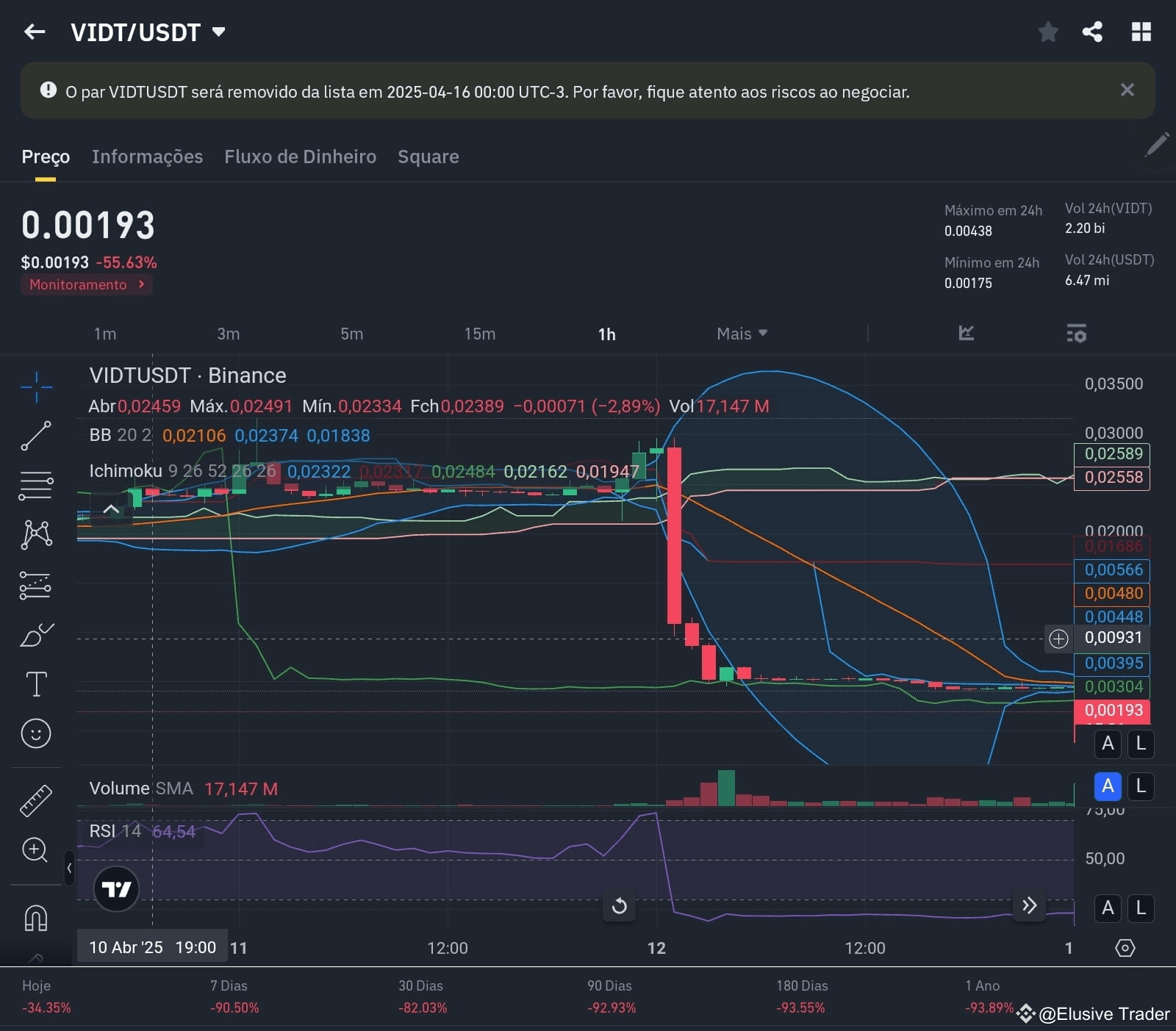Tap the share icon
1176x1031 pixels.
pos(1092,32)
